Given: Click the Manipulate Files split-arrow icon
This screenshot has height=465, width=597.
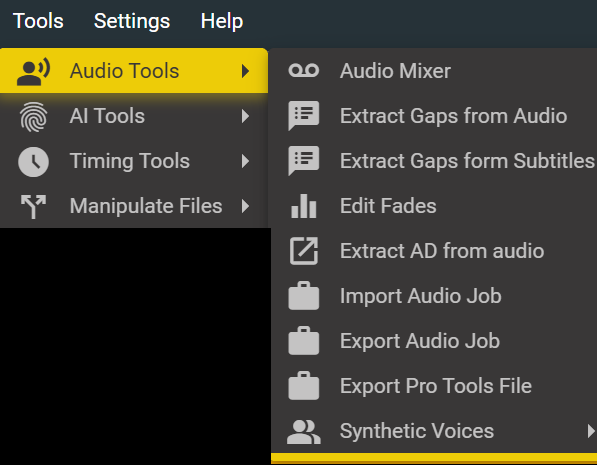Looking at the screenshot, I should [x=34, y=206].
